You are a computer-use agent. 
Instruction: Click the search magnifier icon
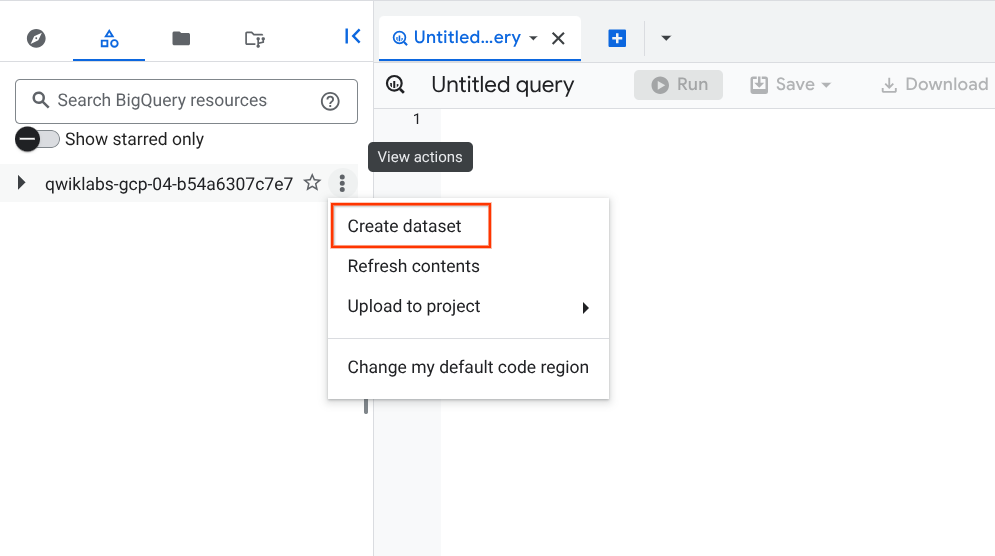pos(41,100)
